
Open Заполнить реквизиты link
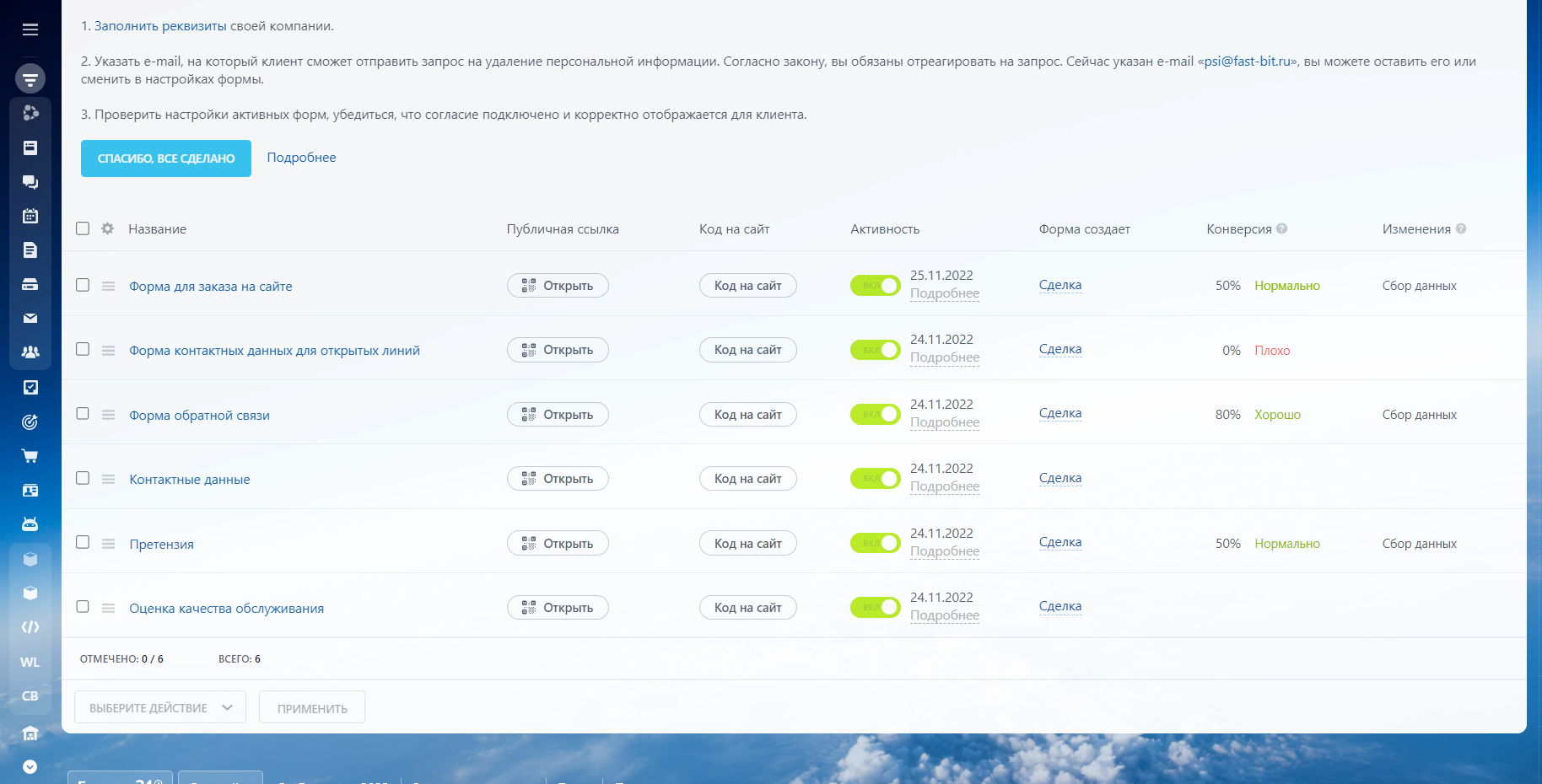(x=160, y=26)
